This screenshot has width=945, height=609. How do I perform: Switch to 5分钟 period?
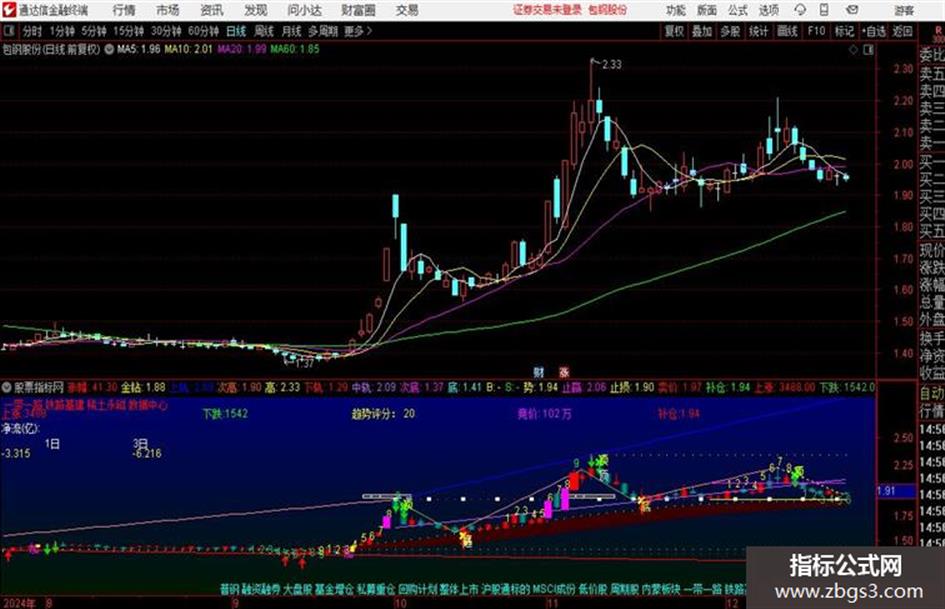coord(93,31)
